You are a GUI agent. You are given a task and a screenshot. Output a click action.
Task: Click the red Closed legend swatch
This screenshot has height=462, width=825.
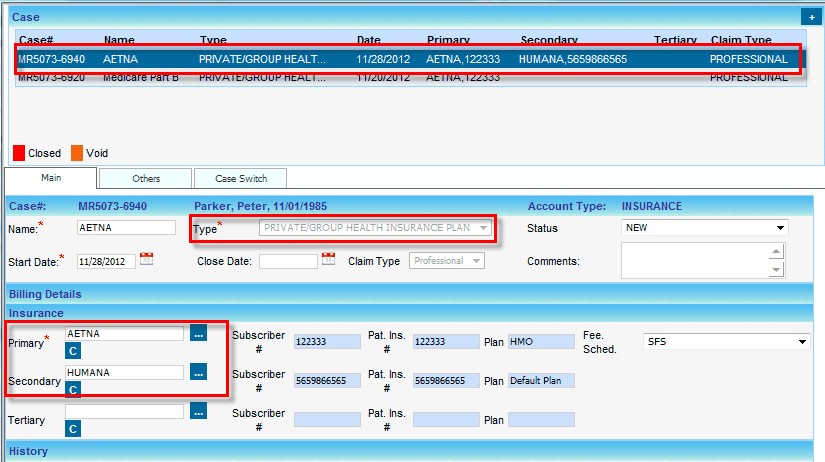click(x=19, y=153)
